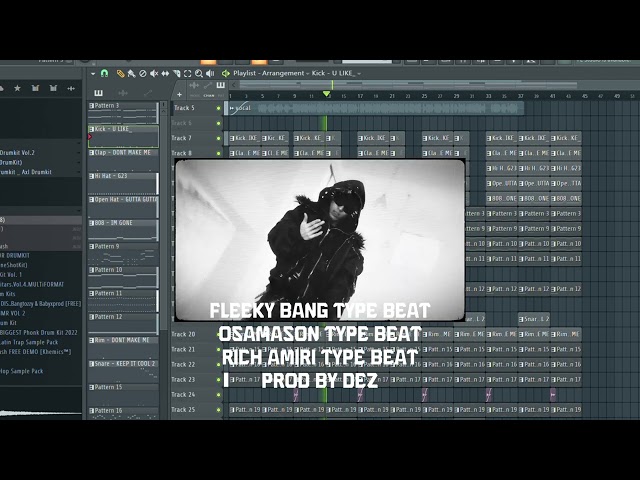This screenshot has width=640, height=480.
Task: Click the star favorites icon in browser
Action: click(x=18, y=88)
